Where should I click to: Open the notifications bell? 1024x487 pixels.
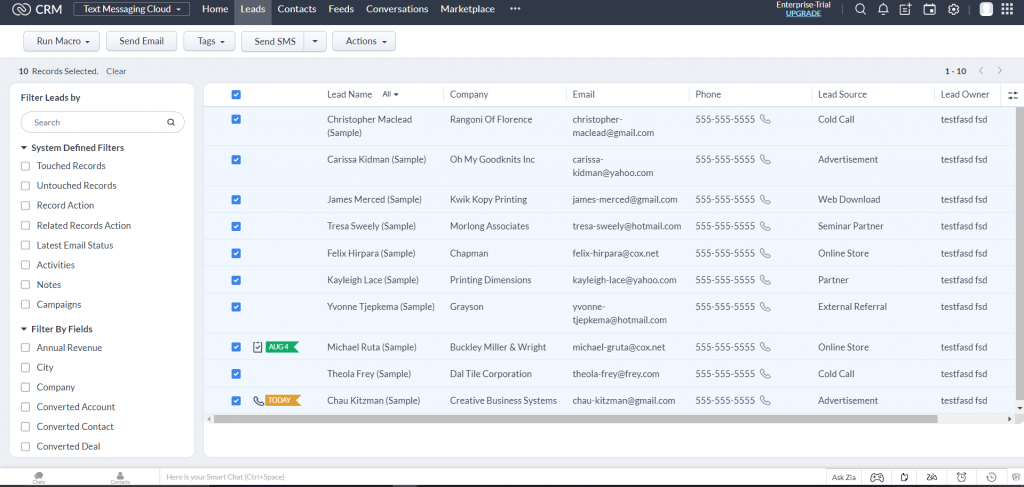883,9
